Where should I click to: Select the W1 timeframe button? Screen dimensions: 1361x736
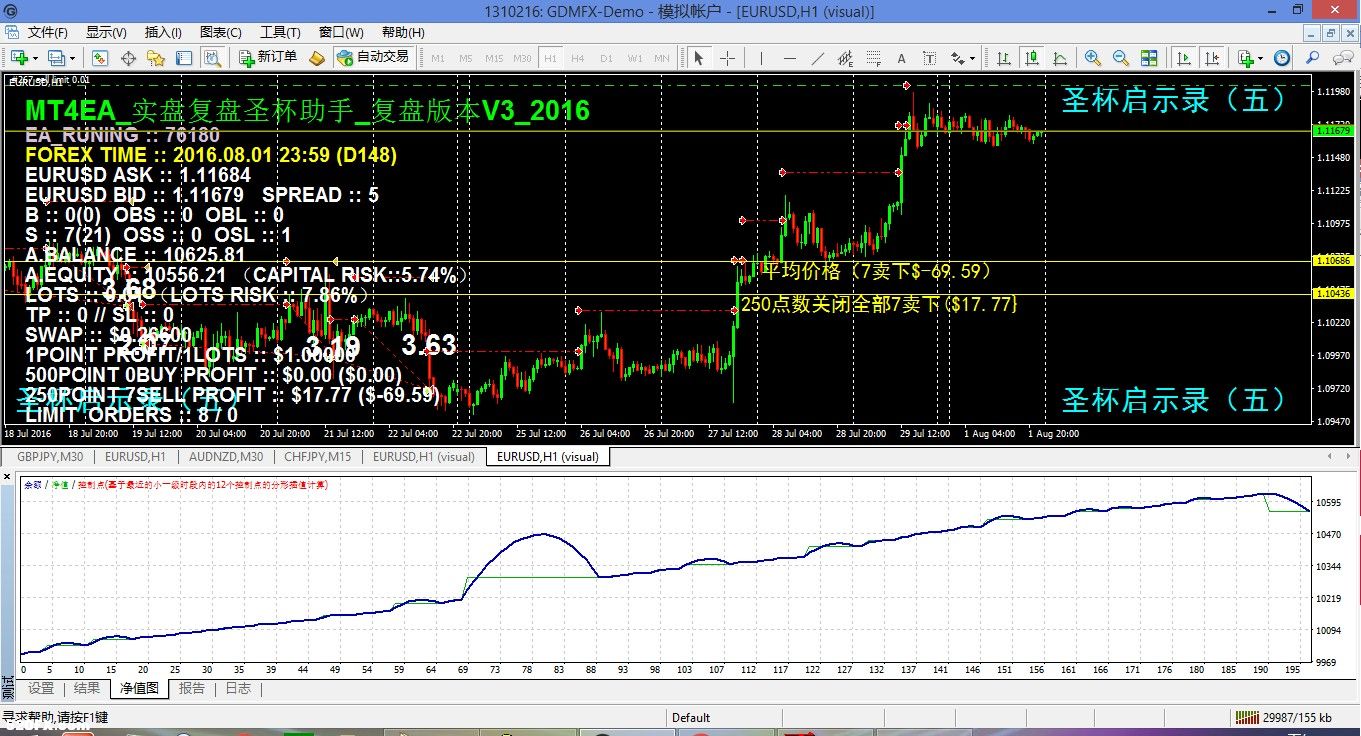pyautogui.click(x=634, y=58)
